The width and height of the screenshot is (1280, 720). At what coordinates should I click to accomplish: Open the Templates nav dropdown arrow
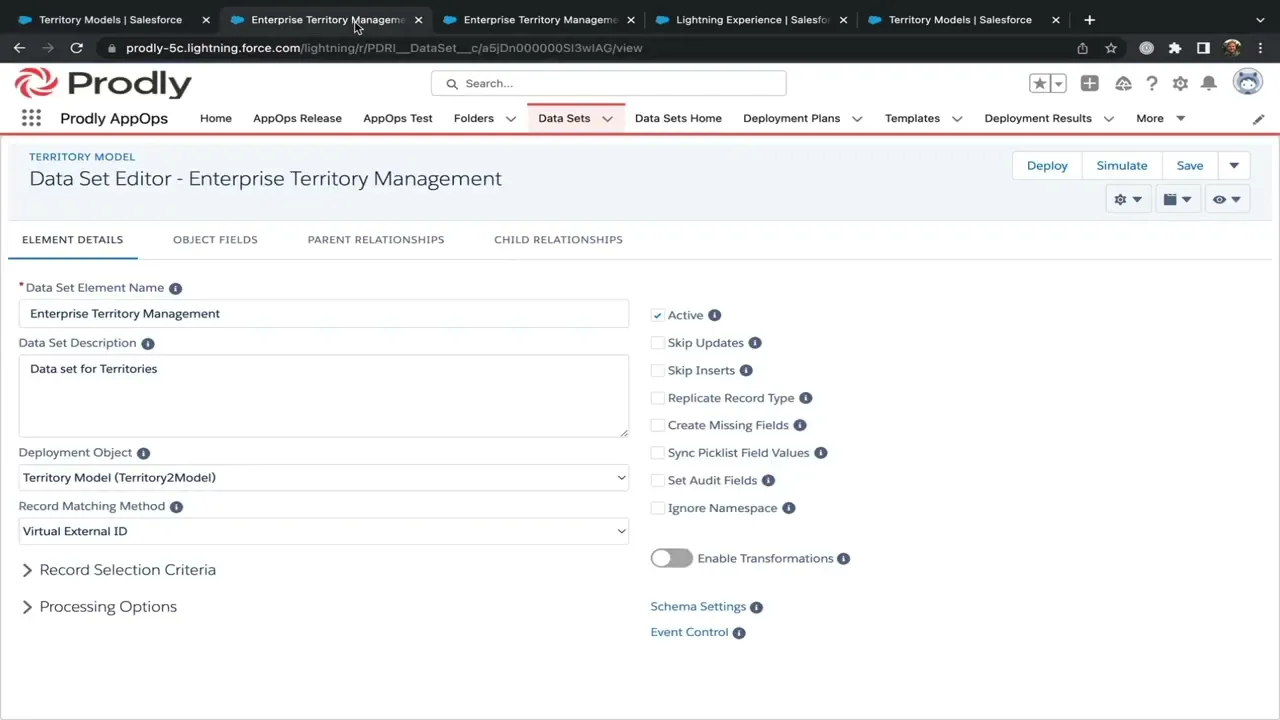[957, 119]
